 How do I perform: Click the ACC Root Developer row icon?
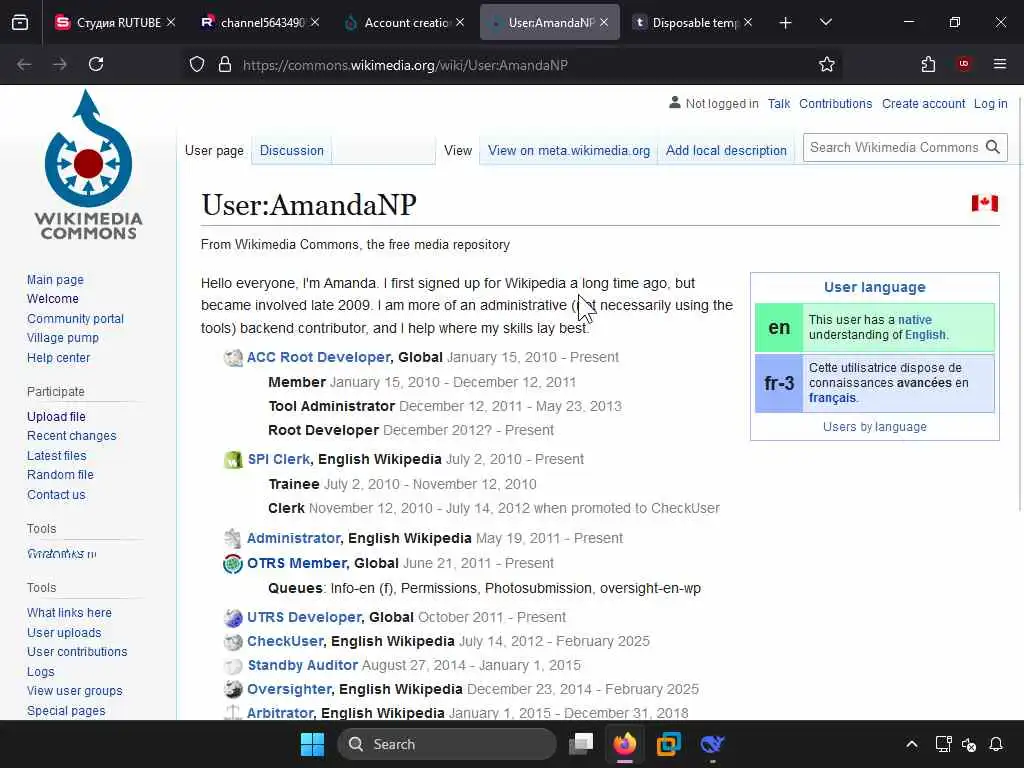pos(233,358)
